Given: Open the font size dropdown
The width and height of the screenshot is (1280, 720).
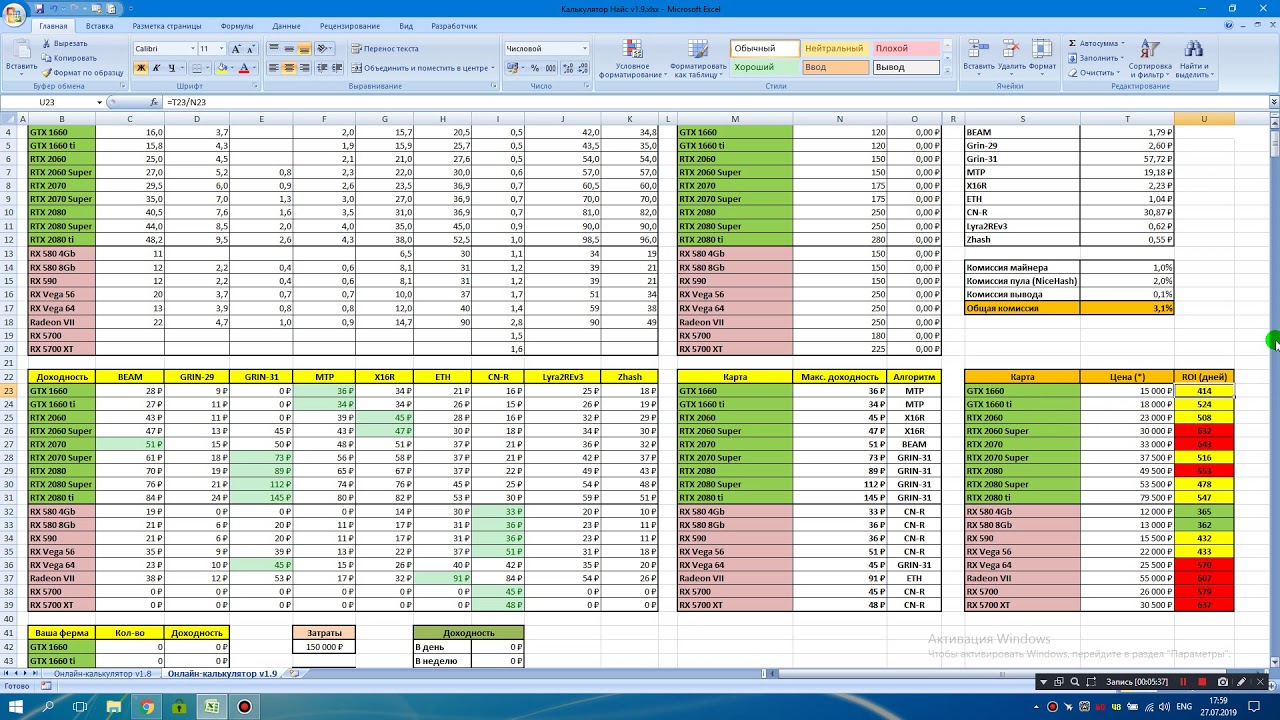Looking at the screenshot, I should click(x=221, y=48).
